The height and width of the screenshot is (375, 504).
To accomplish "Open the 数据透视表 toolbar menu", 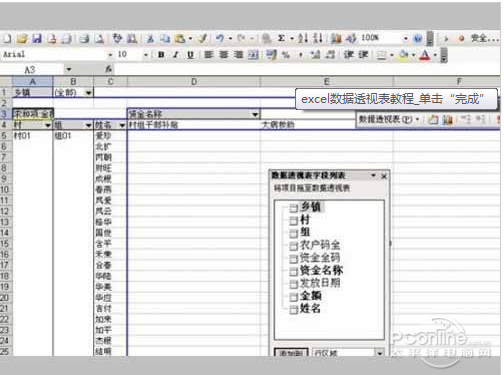I will [388, 119].
